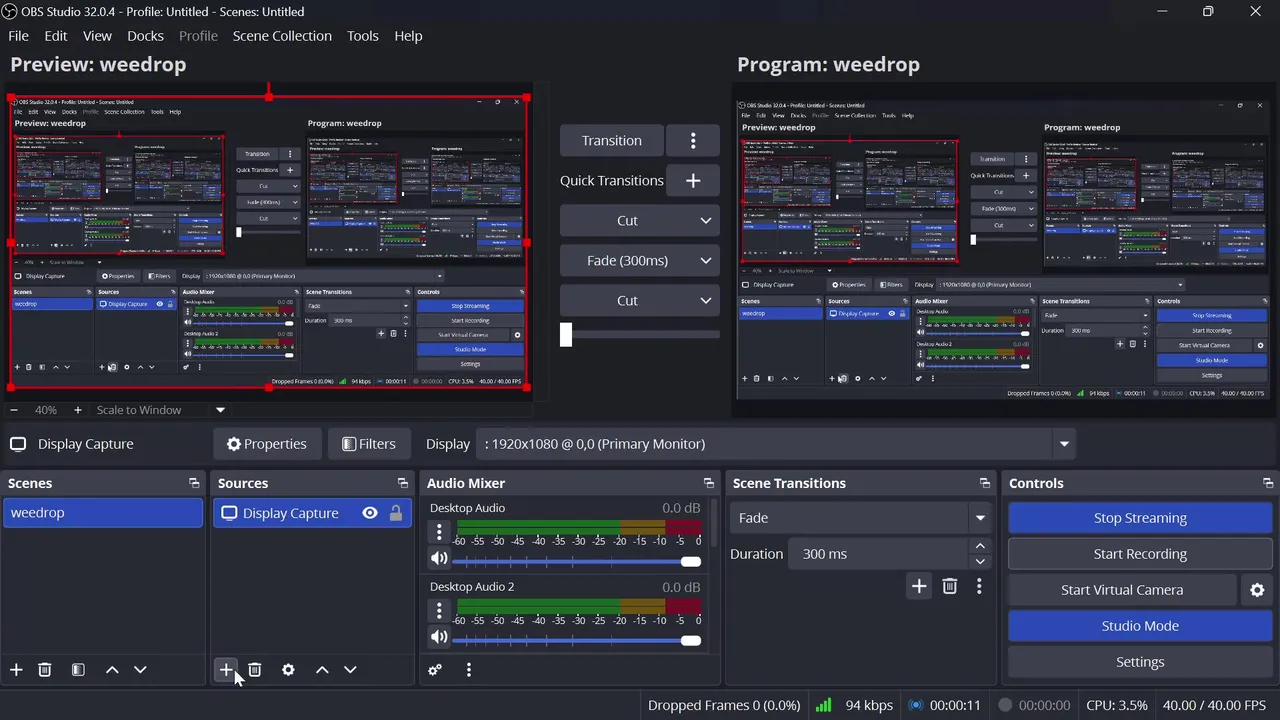The width and height of the screenshot is (1280, 720).
Task: Open the Tools menu
Action: coord(363,36)
